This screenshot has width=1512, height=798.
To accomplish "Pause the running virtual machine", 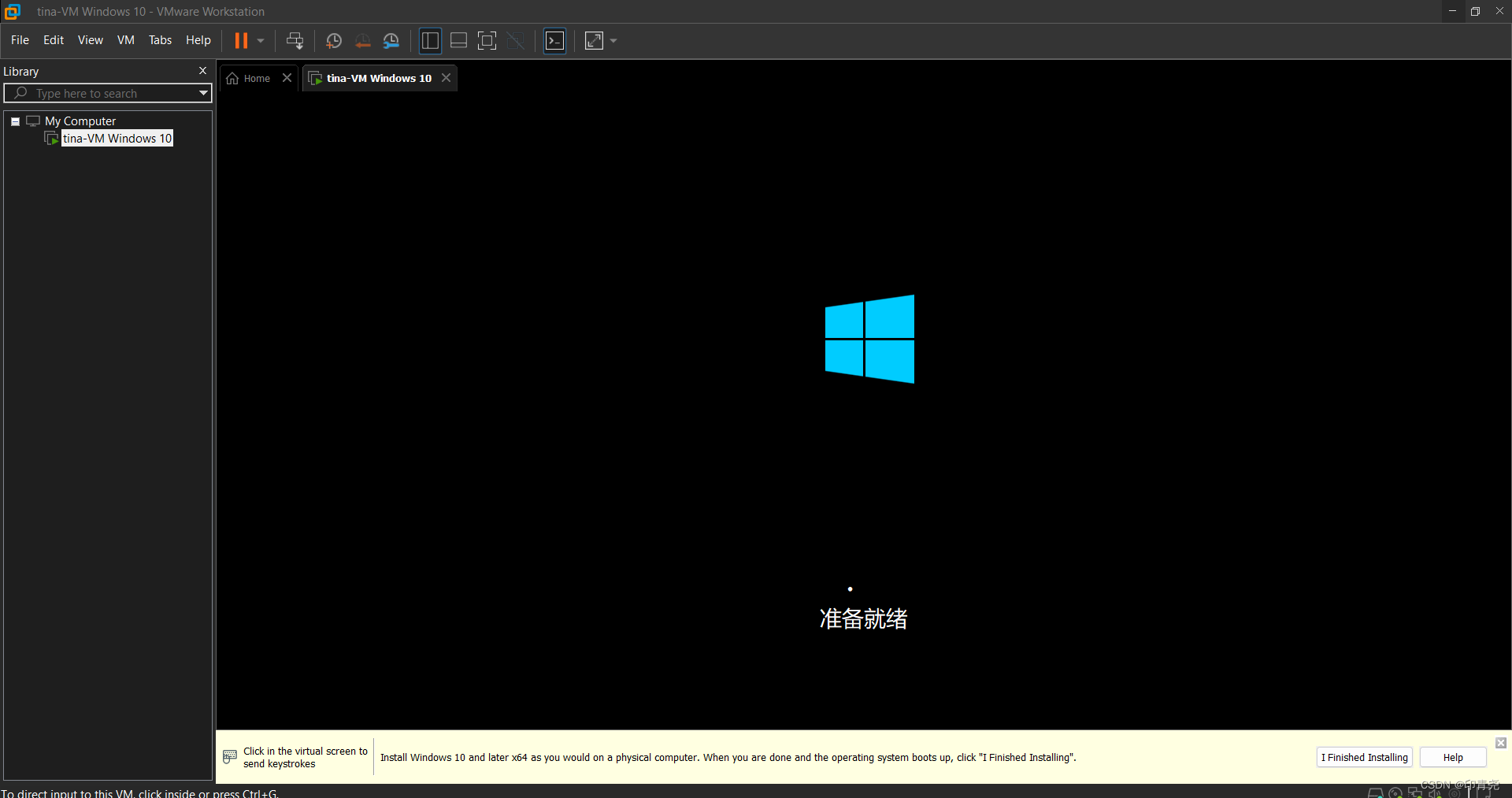I will pyautogui.click(x=241, y=40).
